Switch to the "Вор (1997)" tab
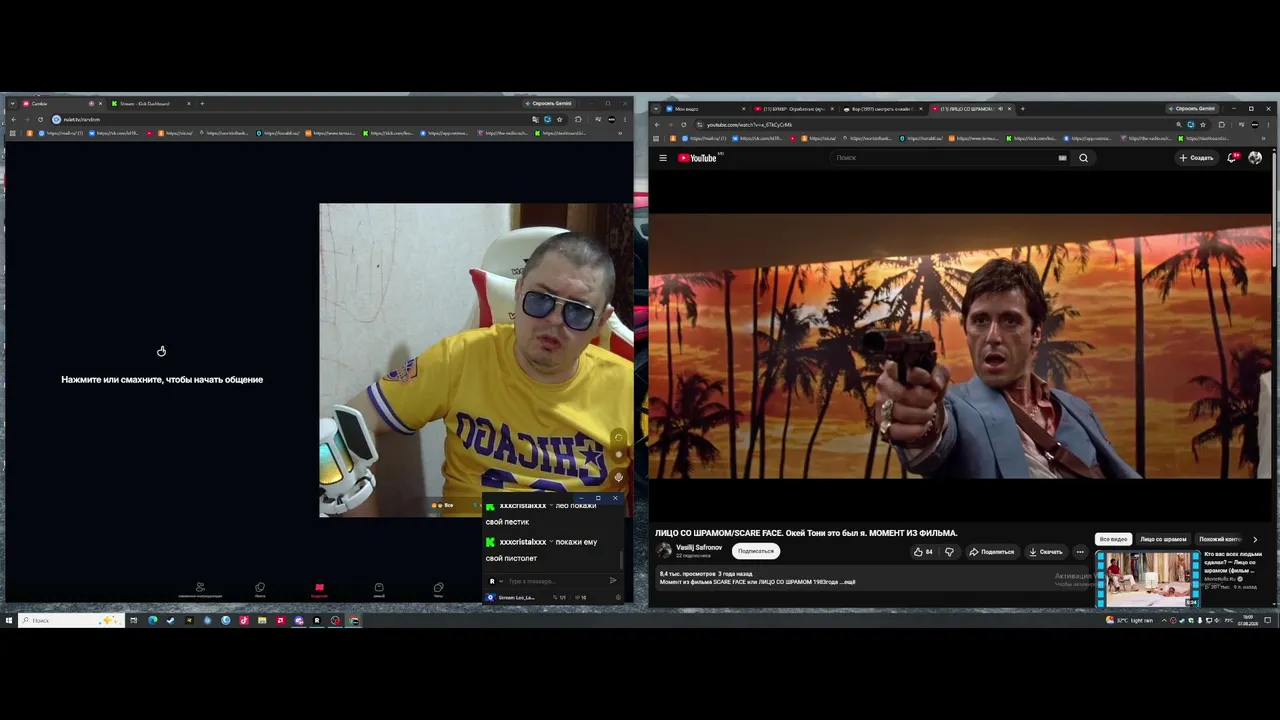This screenshot has width=1280, height=720. tap(883, 109)
